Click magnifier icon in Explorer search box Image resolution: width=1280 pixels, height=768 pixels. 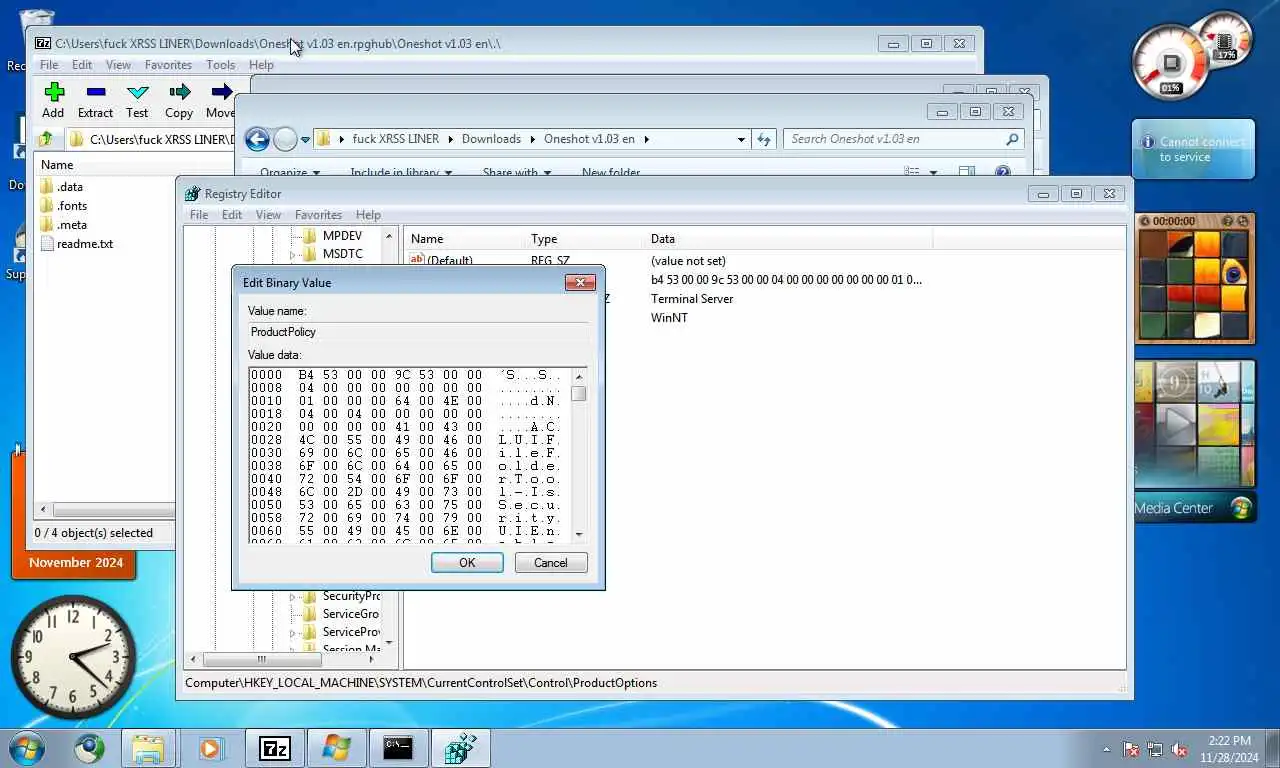point(1012,139)
